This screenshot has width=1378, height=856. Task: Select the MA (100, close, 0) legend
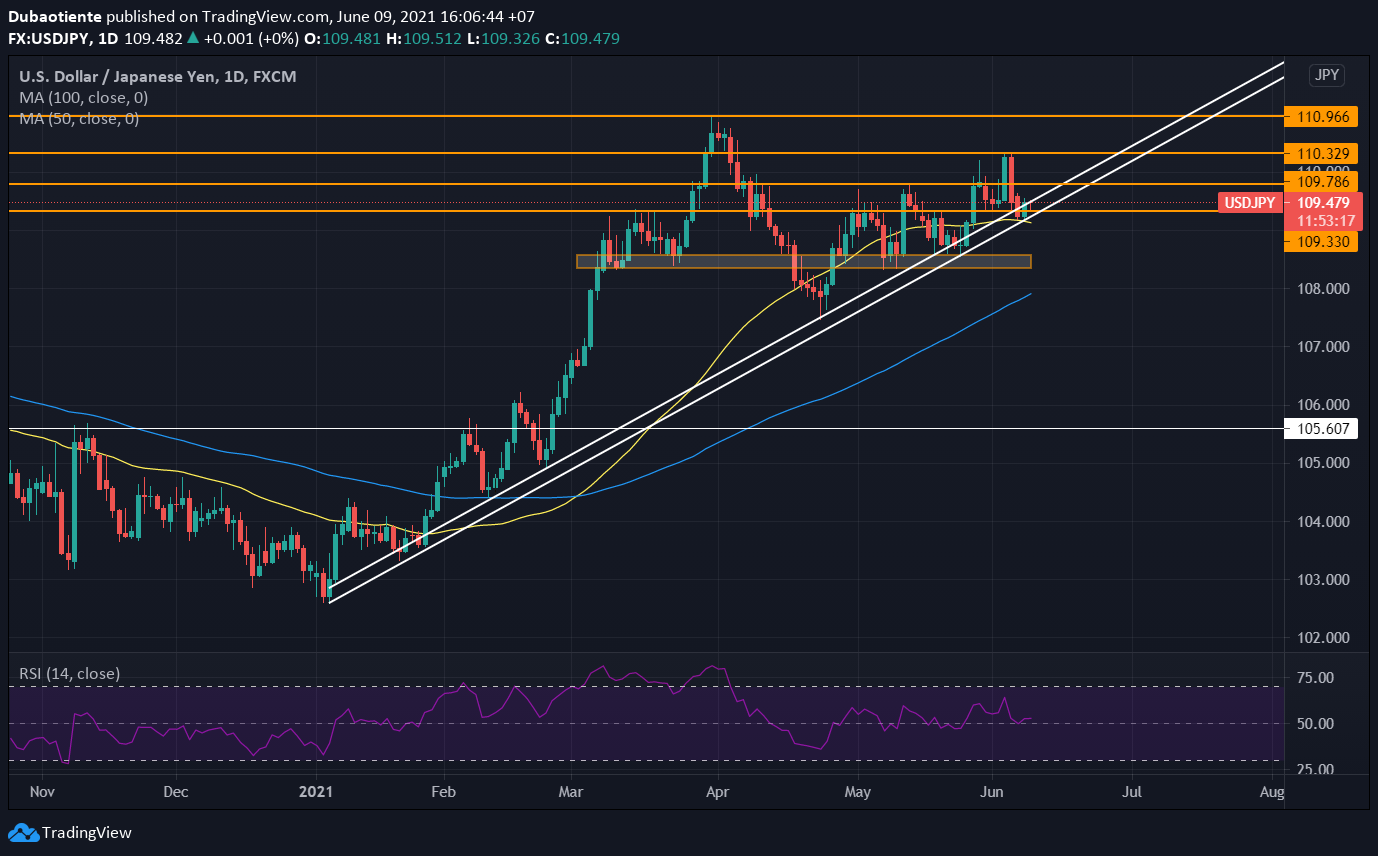pyautogui.click(x=84, y=98)
